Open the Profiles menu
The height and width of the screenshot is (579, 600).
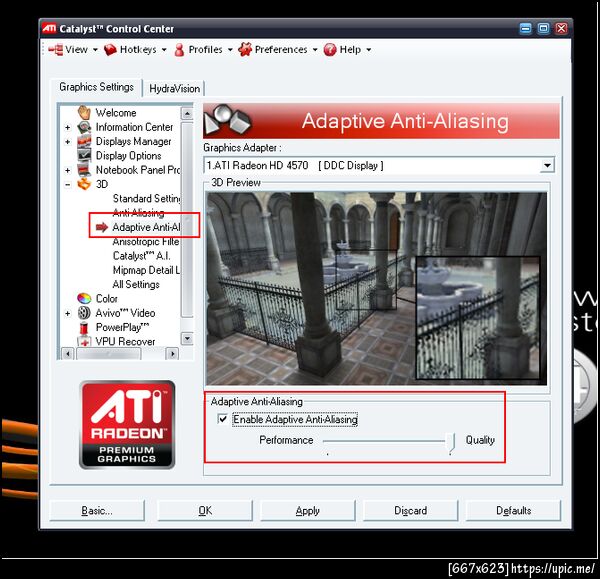(x=205, y=50)
